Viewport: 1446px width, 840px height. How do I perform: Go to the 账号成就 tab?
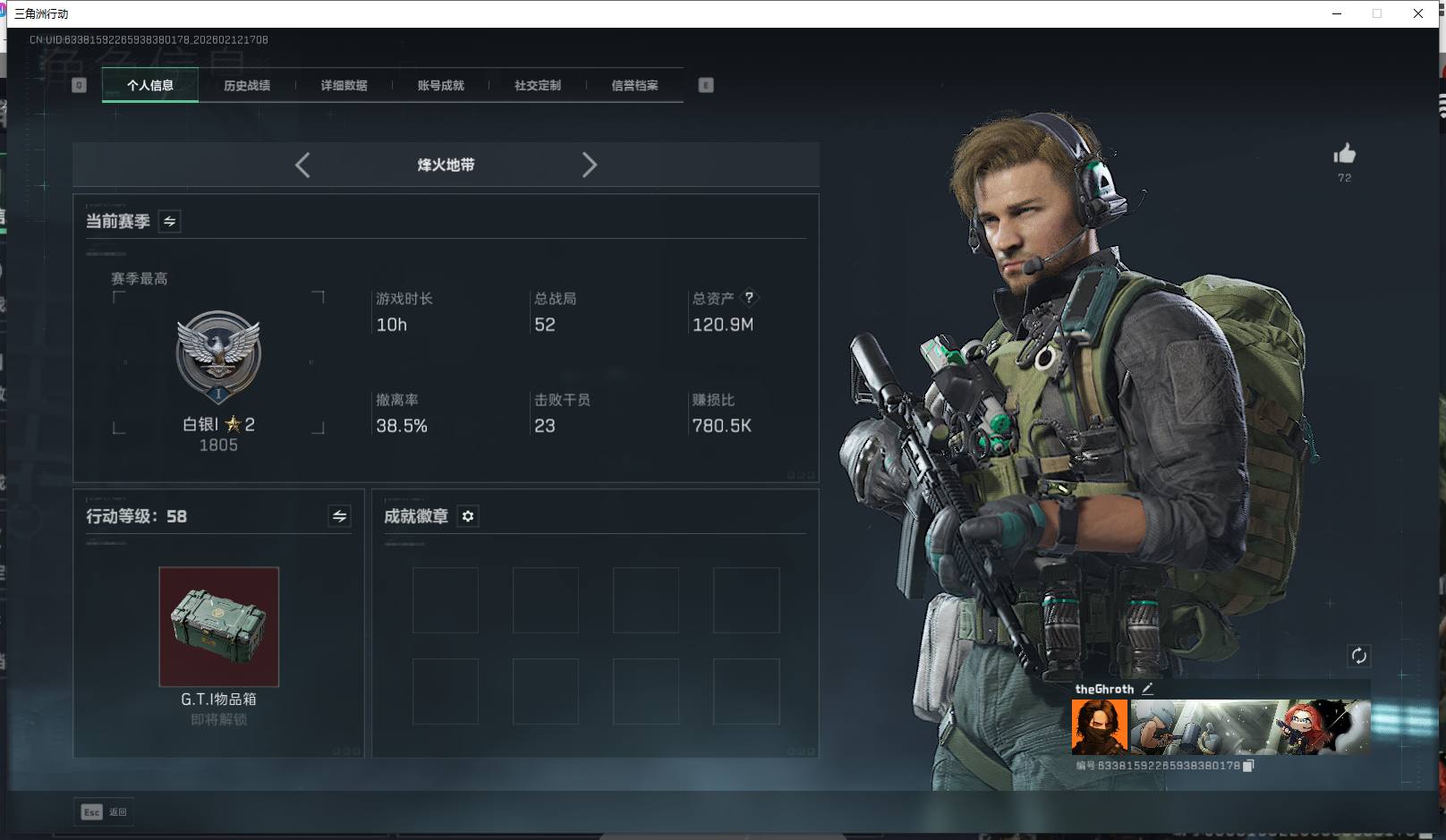click(440, 85)
